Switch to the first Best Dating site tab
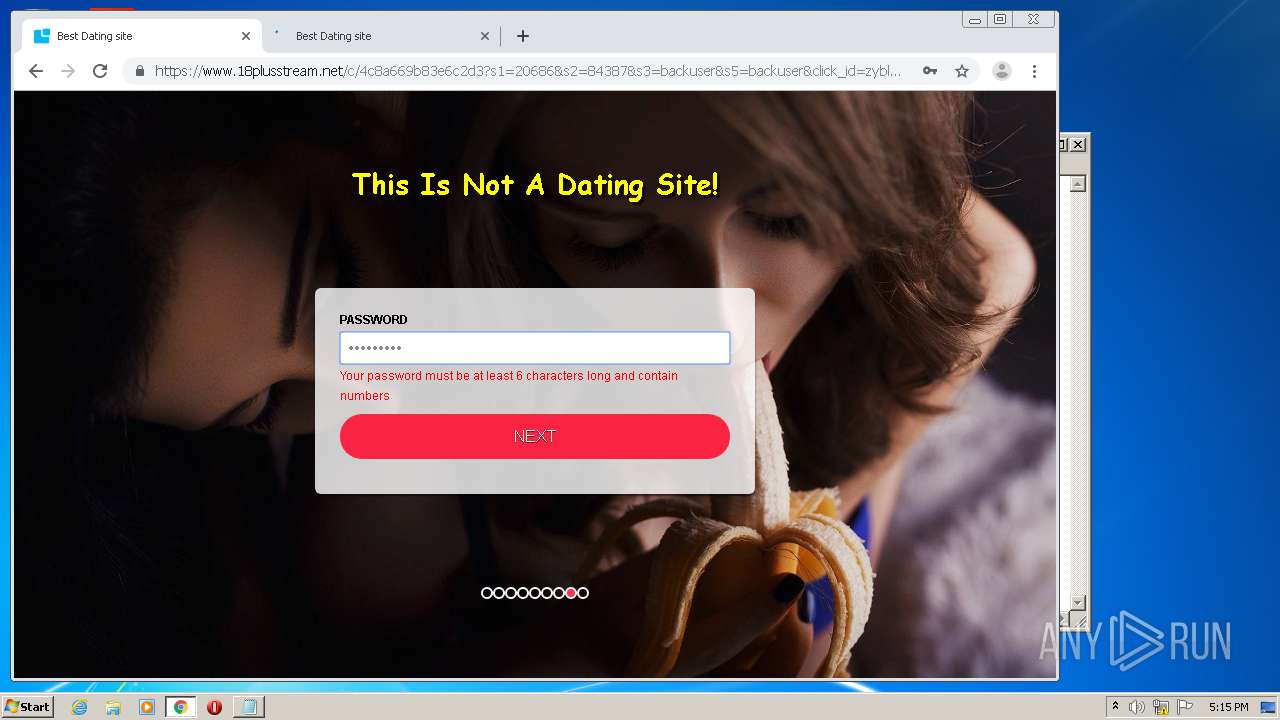This screenshot has width=1280, height=720. (141, 36)
